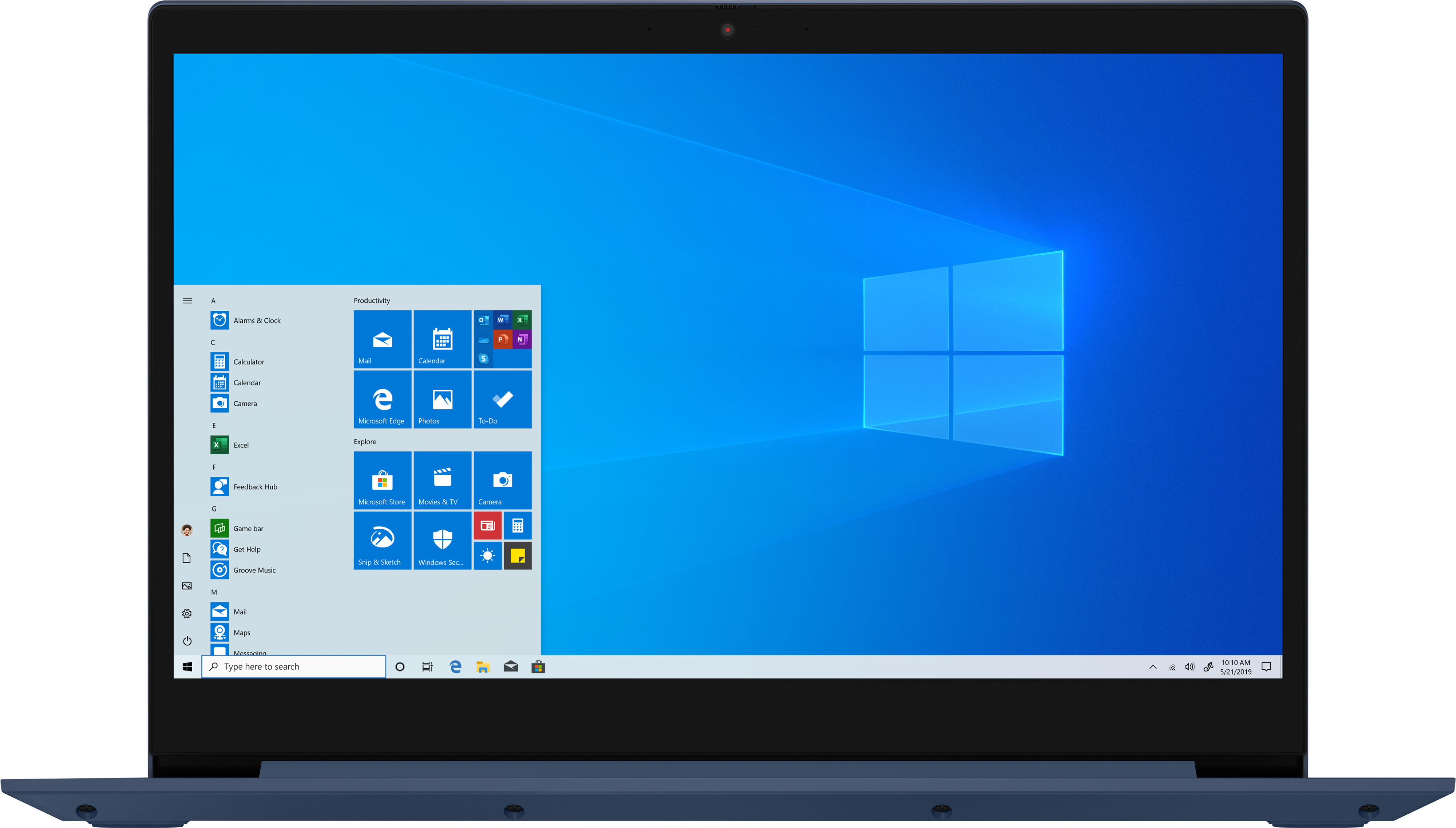1456x828 pixels.
Task: Open the volume speaker tray icon
Action: coord(1190,666)
